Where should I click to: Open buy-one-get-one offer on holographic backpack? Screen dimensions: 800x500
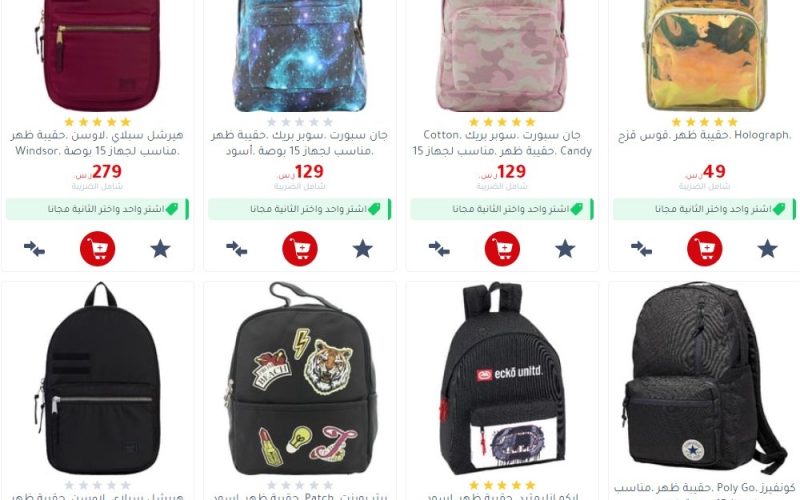[705, 209]
